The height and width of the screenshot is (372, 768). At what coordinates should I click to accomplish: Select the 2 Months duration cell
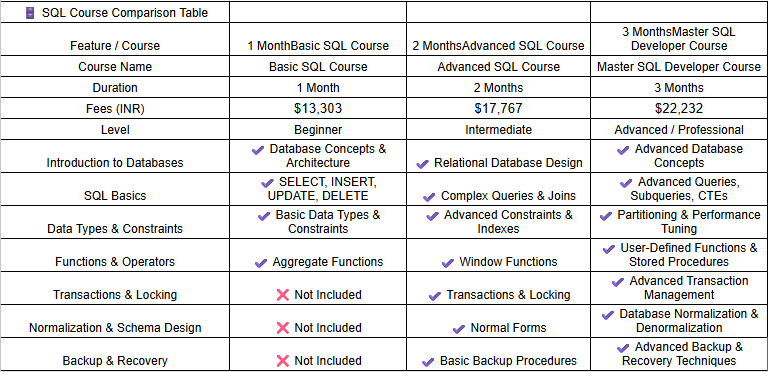(498, 88)
